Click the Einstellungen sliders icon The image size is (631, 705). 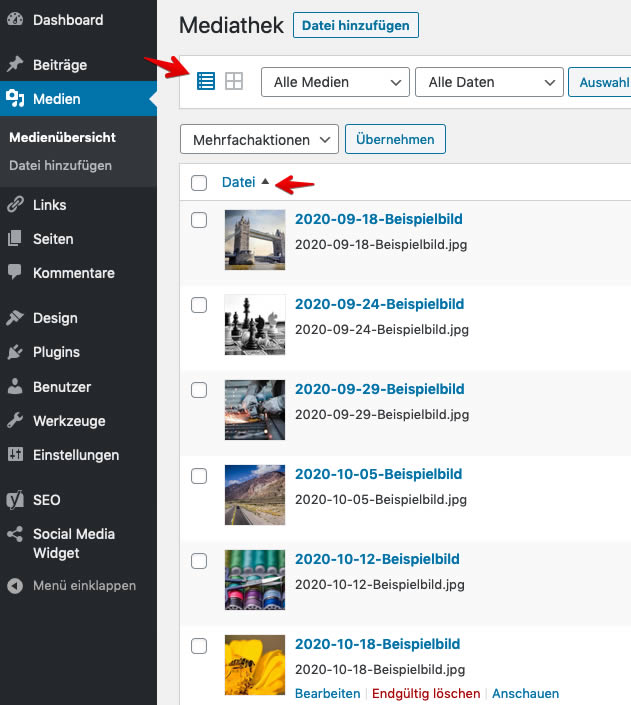click(x=15, y=455)
